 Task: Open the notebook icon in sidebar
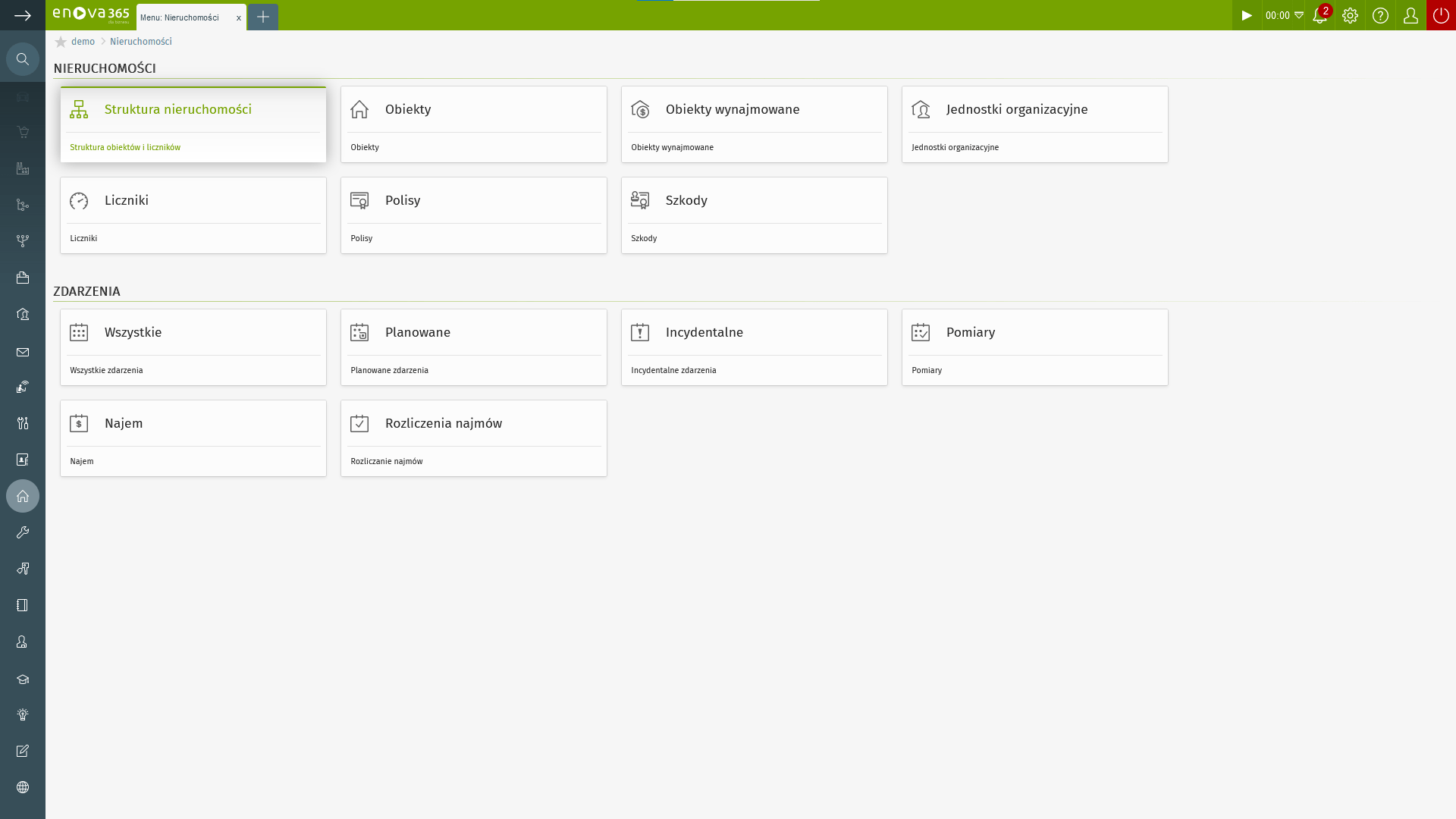[23, 605]
